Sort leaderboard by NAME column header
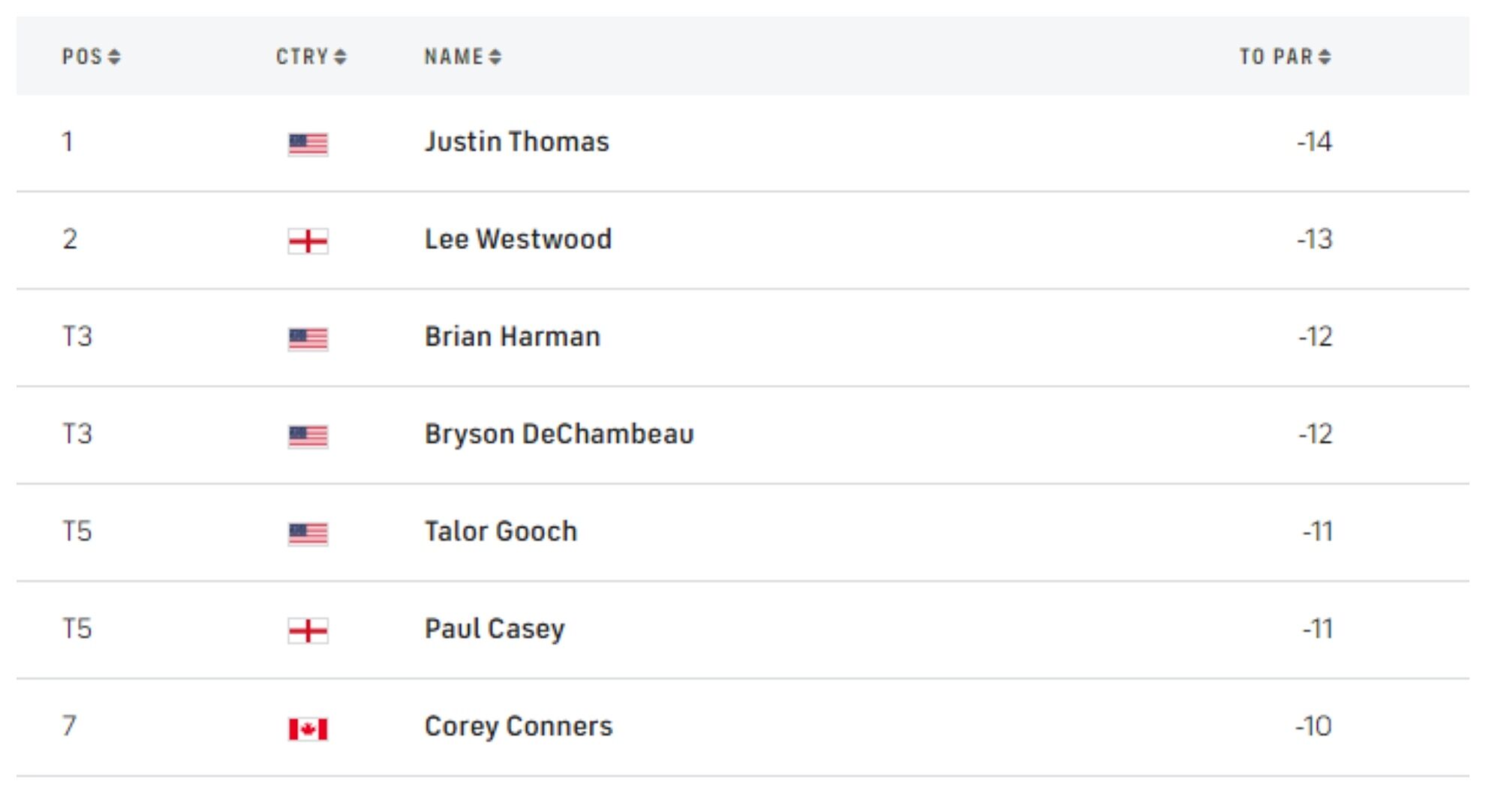This screenshot has width=1486, height=812. click(x=462, y=57)
